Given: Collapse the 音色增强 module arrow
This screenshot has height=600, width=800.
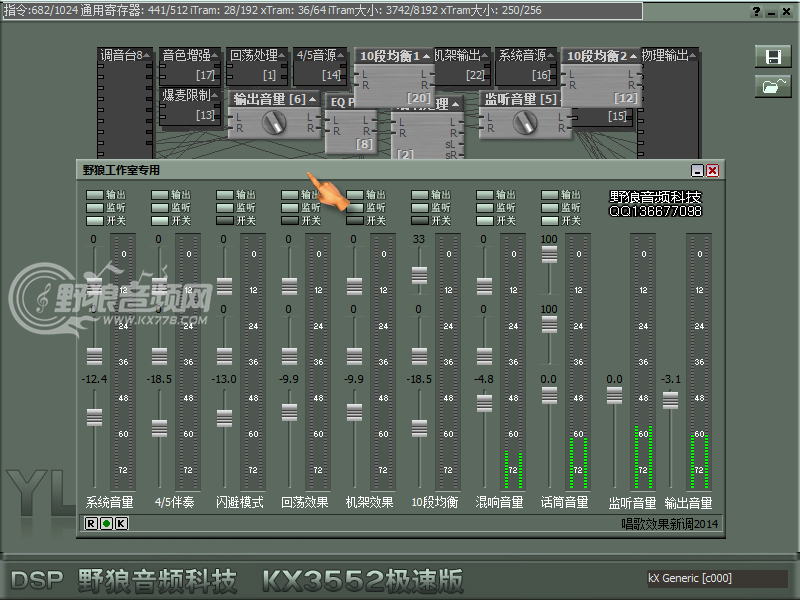Looking at the screenshot, I should tap(214, 55).
